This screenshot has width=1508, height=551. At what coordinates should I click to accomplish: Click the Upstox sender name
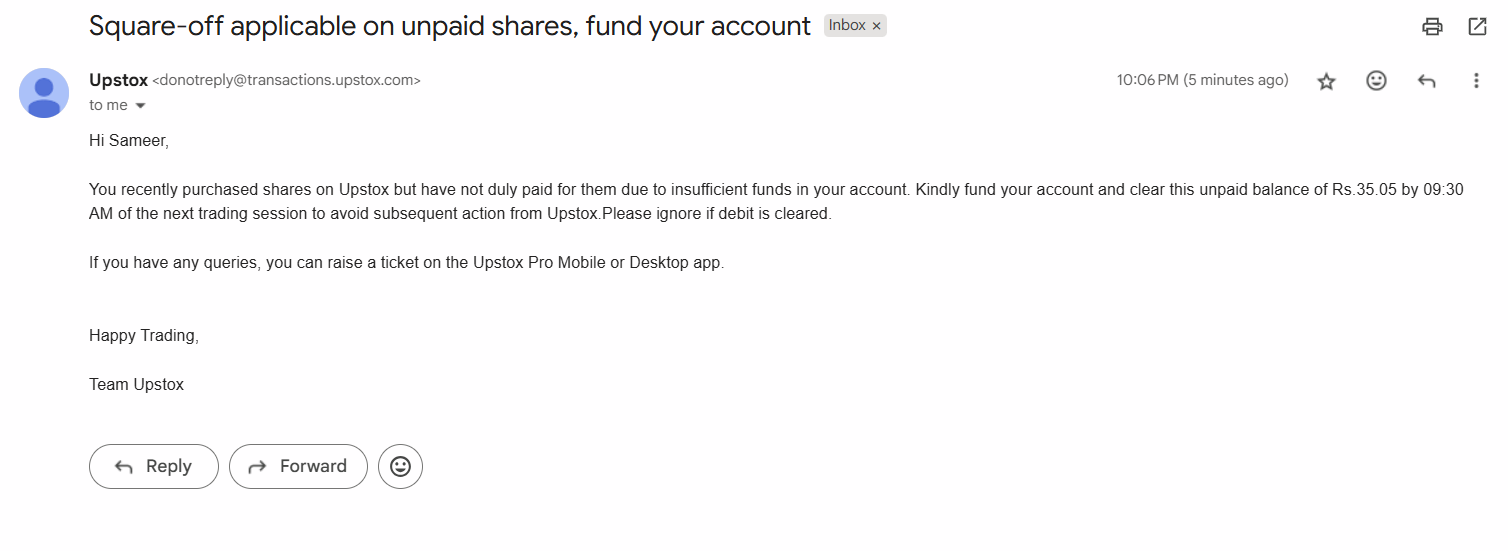pos(118,80)
